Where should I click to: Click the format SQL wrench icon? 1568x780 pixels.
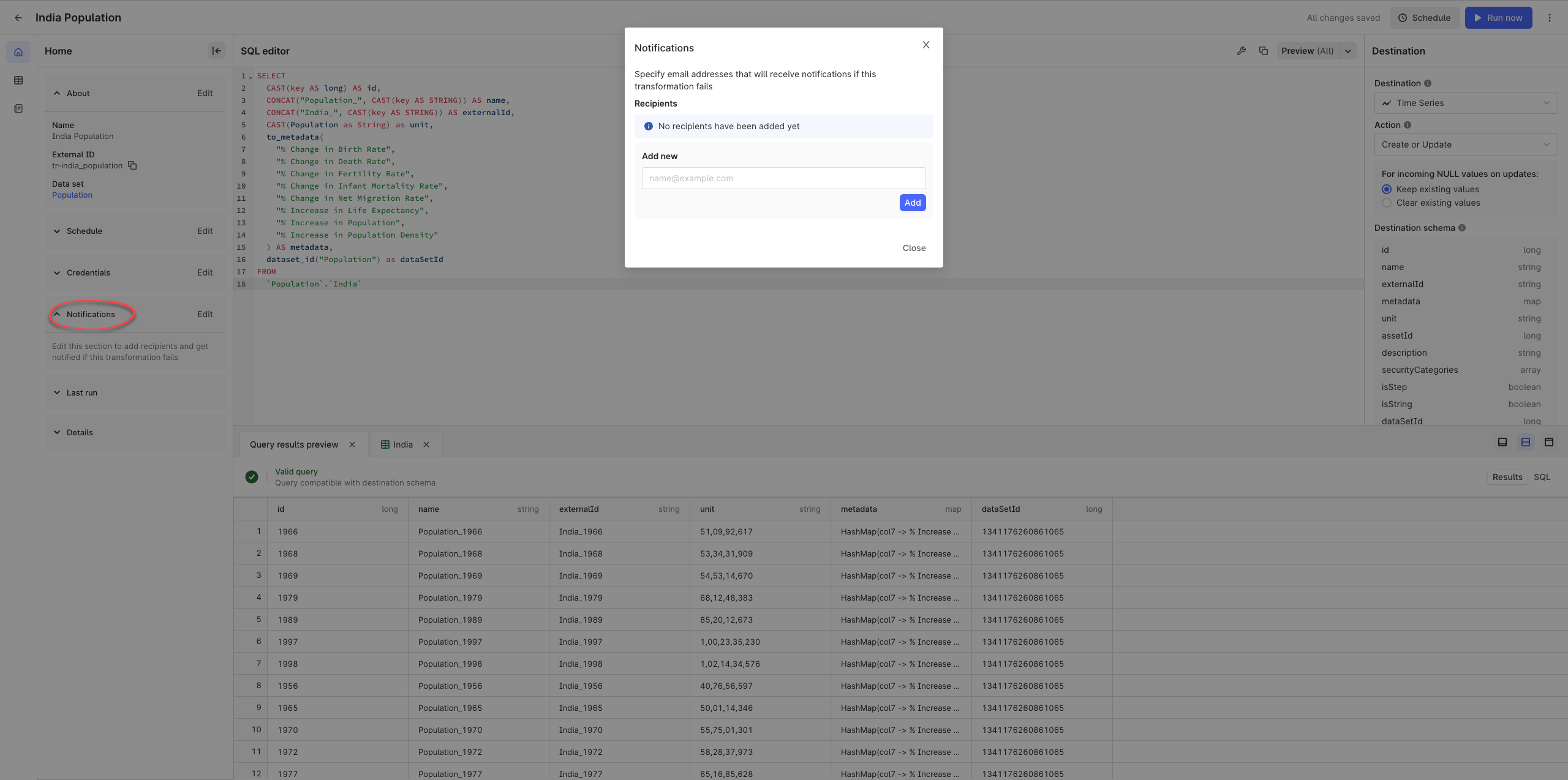click(x=1241, y=51)
